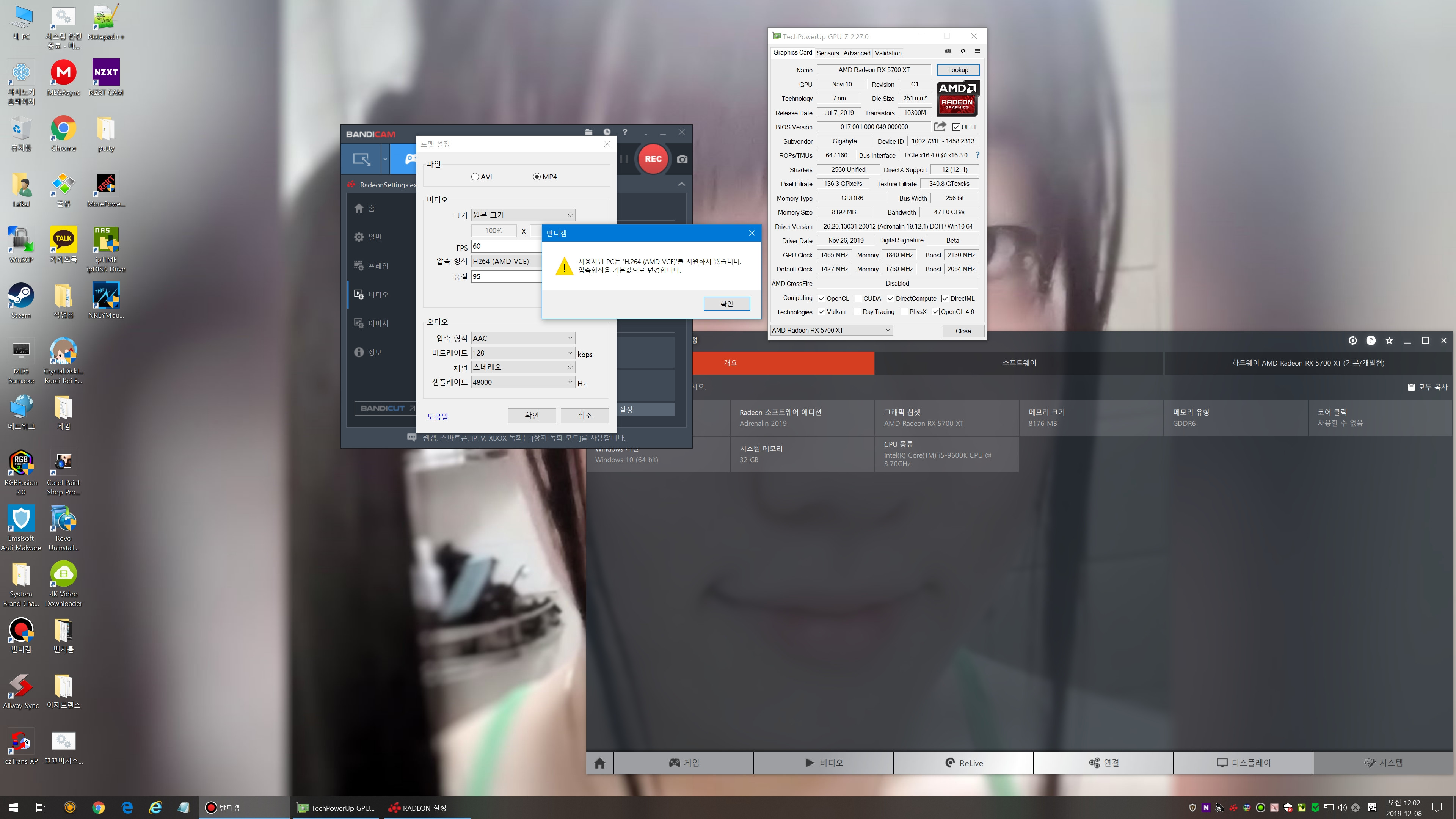Screen dimensions: 1456x819
Task: Open the GPU selector dropdown in GPU-Z
Action: [x=832, y=331]
